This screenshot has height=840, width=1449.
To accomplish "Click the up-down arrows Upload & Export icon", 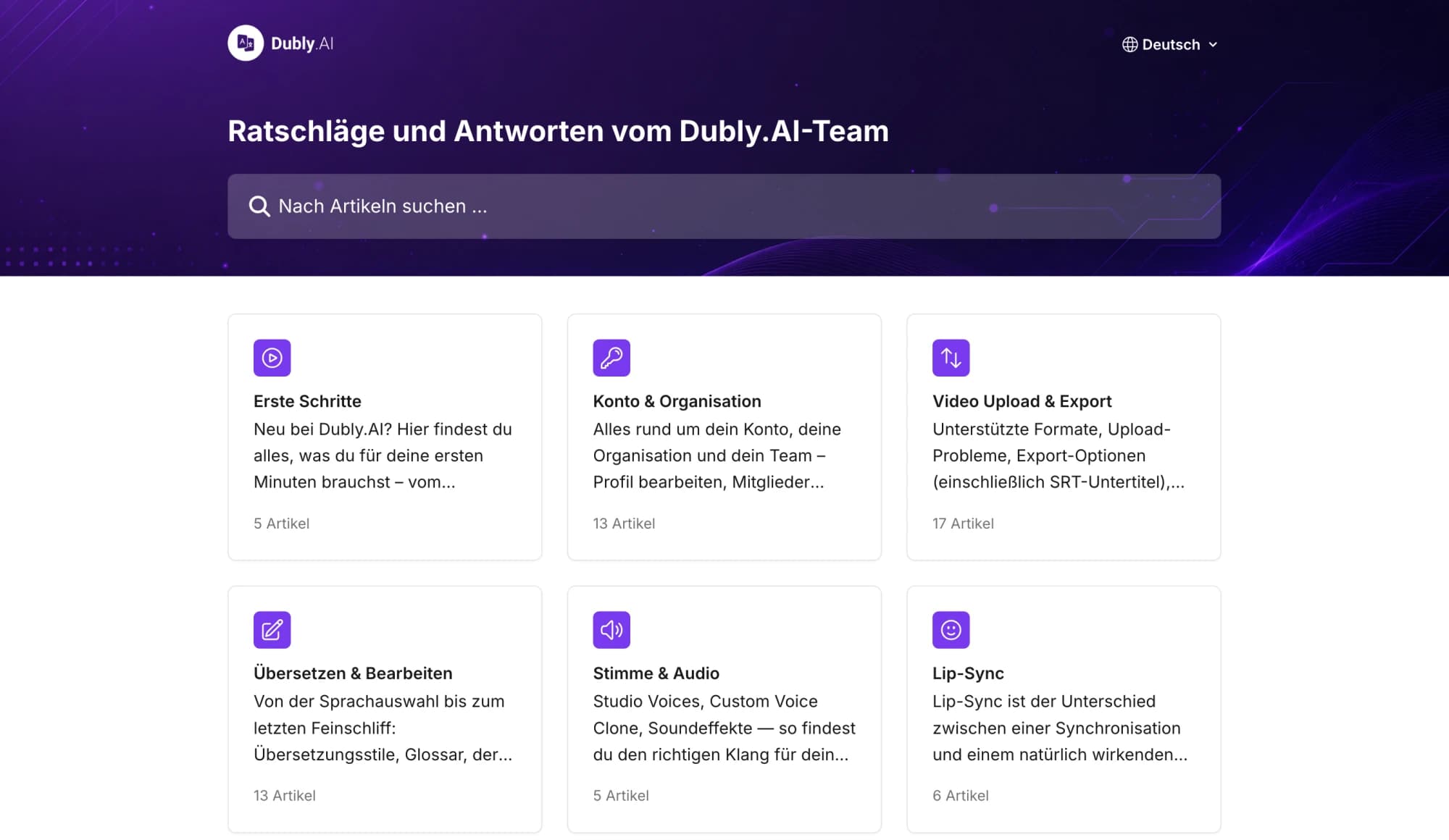I will [951, 358].
